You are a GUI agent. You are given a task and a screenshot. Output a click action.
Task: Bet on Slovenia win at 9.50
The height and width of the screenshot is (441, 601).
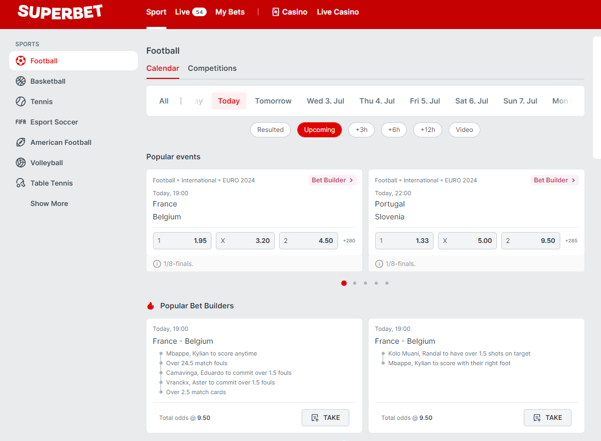tap(530, 241)
